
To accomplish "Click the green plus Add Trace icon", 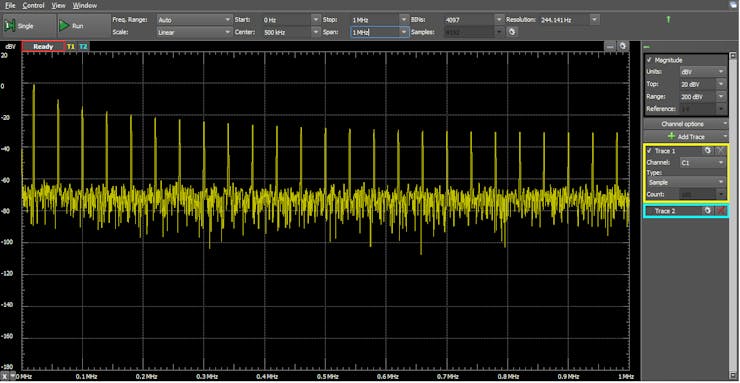I will [672, 136].
